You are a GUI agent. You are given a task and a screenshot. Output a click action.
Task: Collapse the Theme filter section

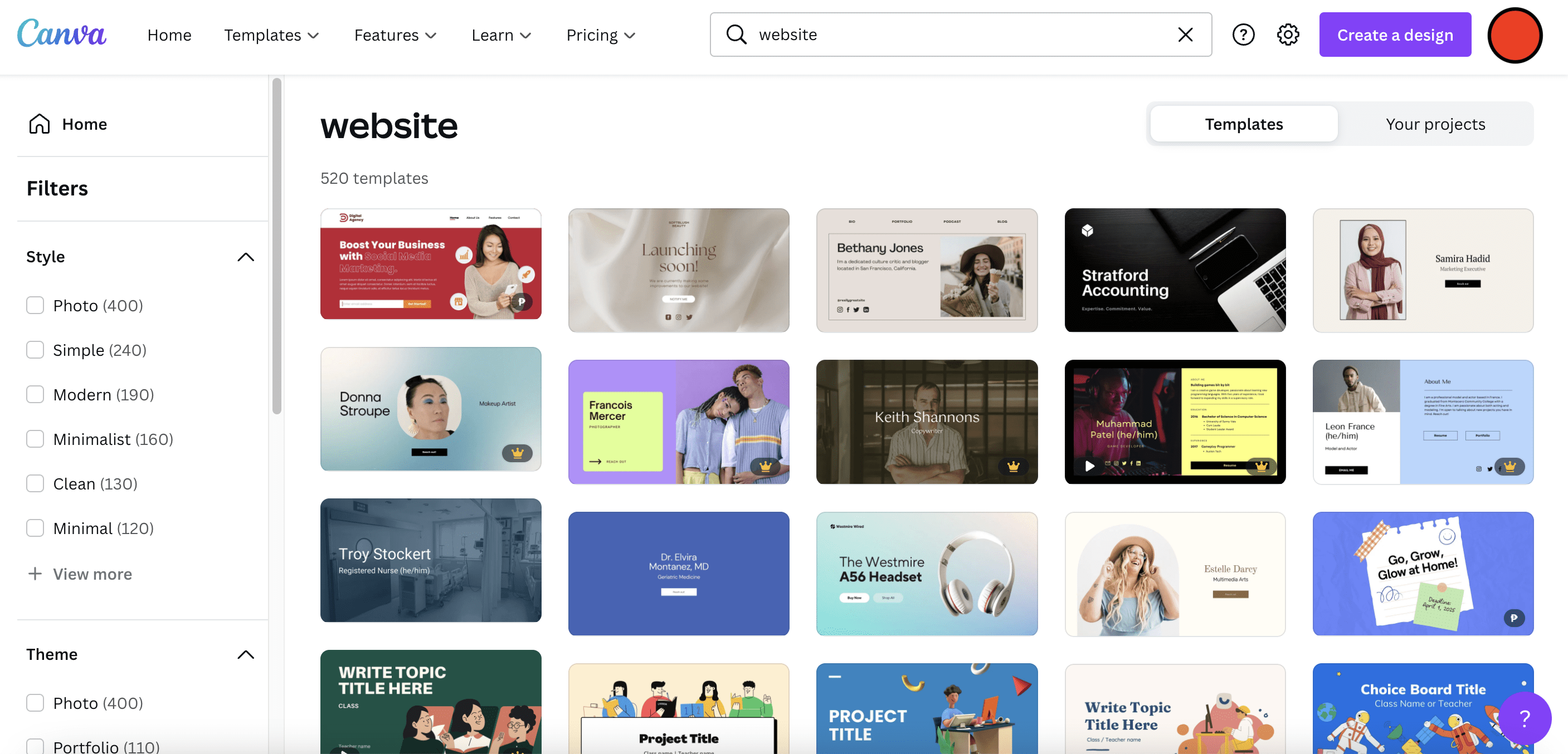(245, 654)
